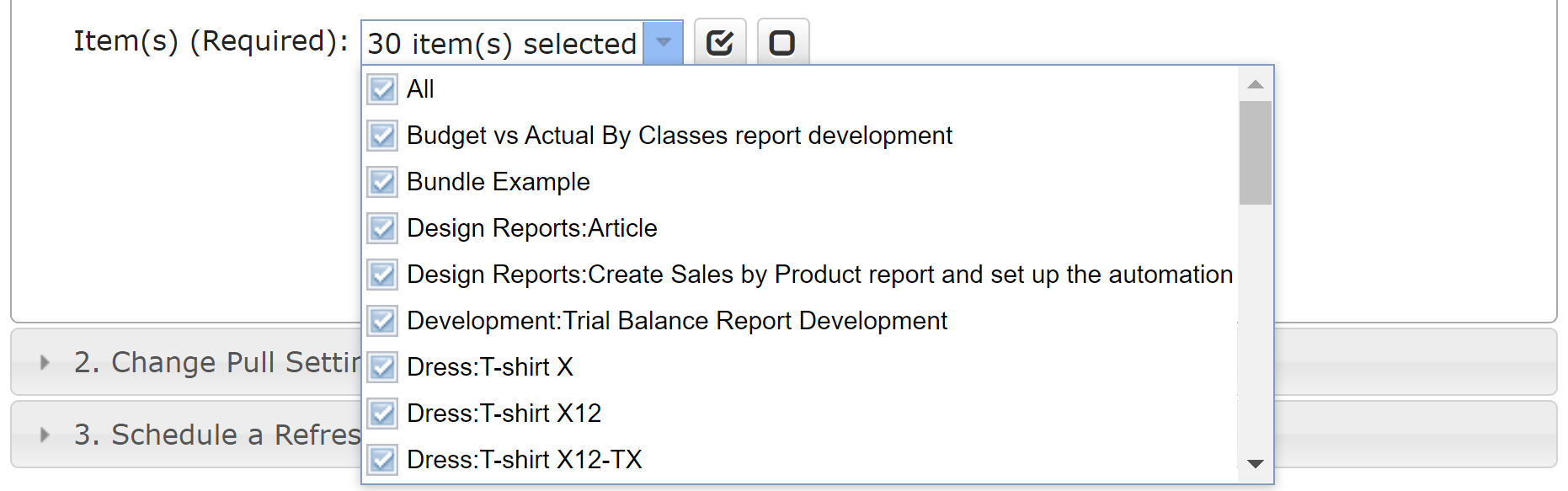Click the item list scrollbar thumb
1568x491 pixels.
(1256, 153)
